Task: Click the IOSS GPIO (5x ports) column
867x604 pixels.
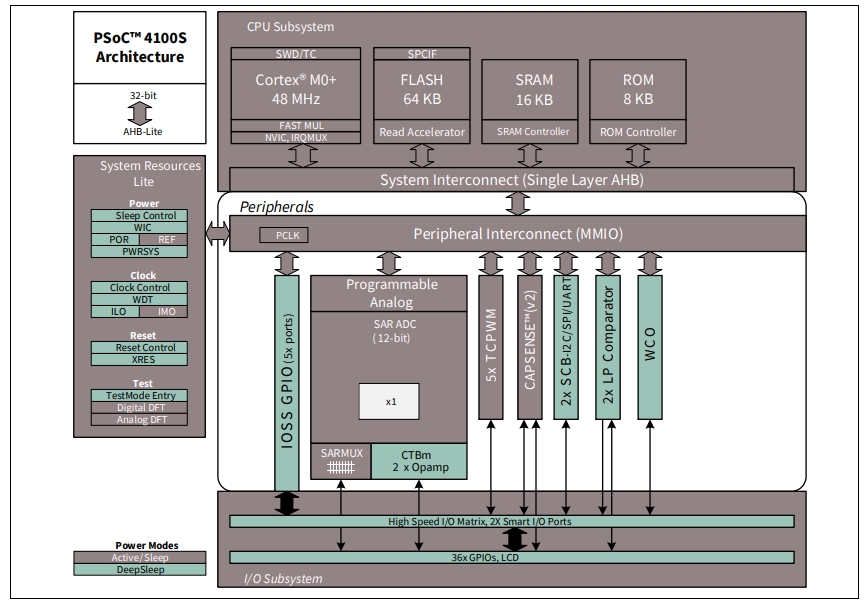Action: click(x=287, y=383)
